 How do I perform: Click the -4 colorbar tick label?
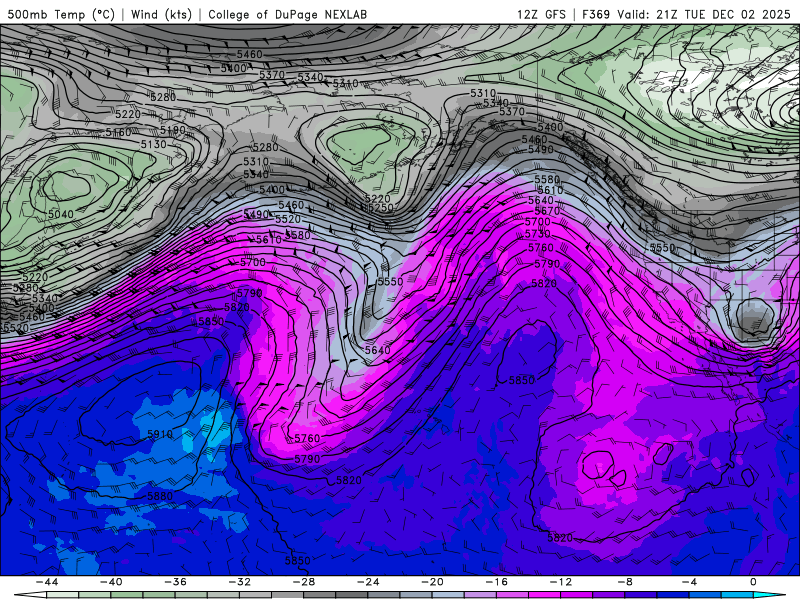click(x=690, y=582)
